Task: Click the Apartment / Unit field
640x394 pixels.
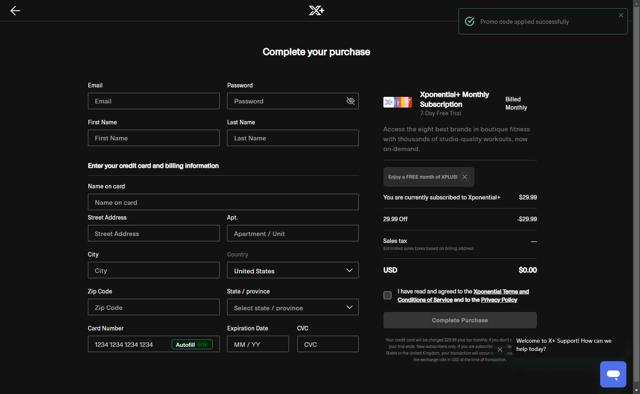Action: [x=293, y=234]
